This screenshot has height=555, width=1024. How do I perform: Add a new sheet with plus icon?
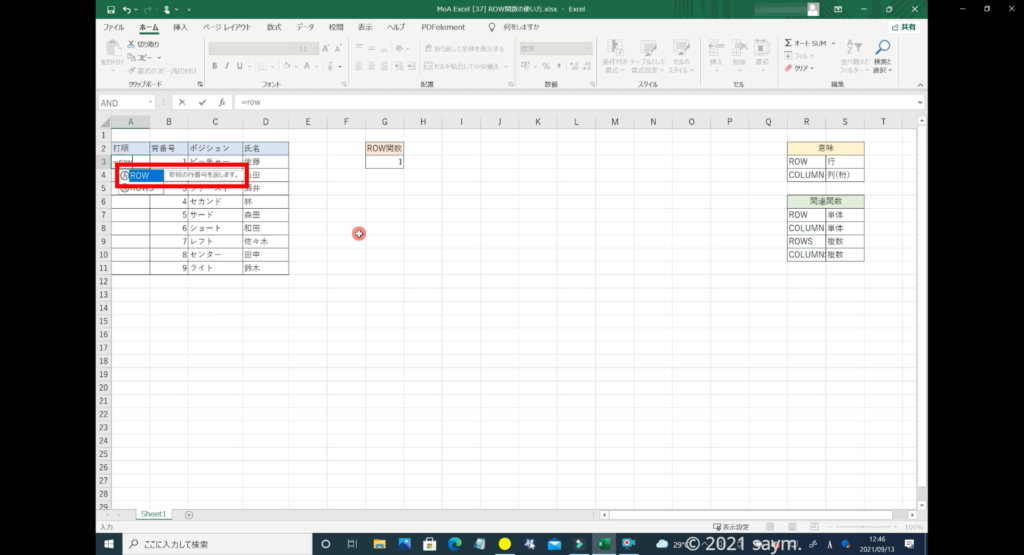point(189,514)
